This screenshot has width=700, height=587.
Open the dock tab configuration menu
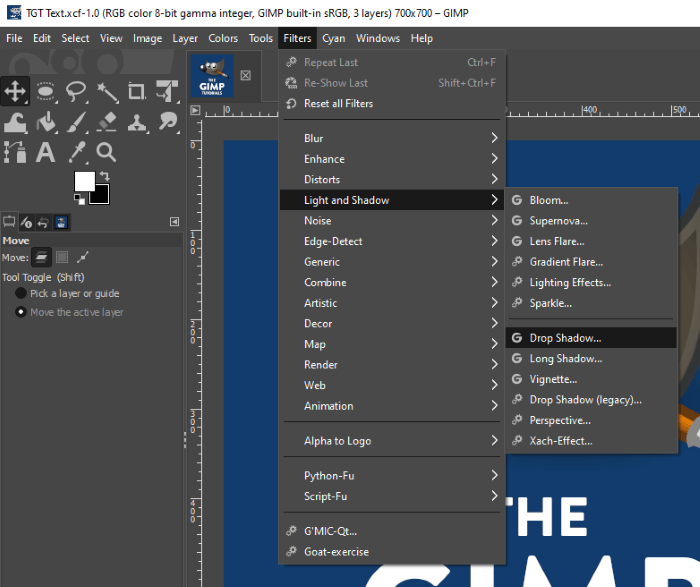coord(175,222)
